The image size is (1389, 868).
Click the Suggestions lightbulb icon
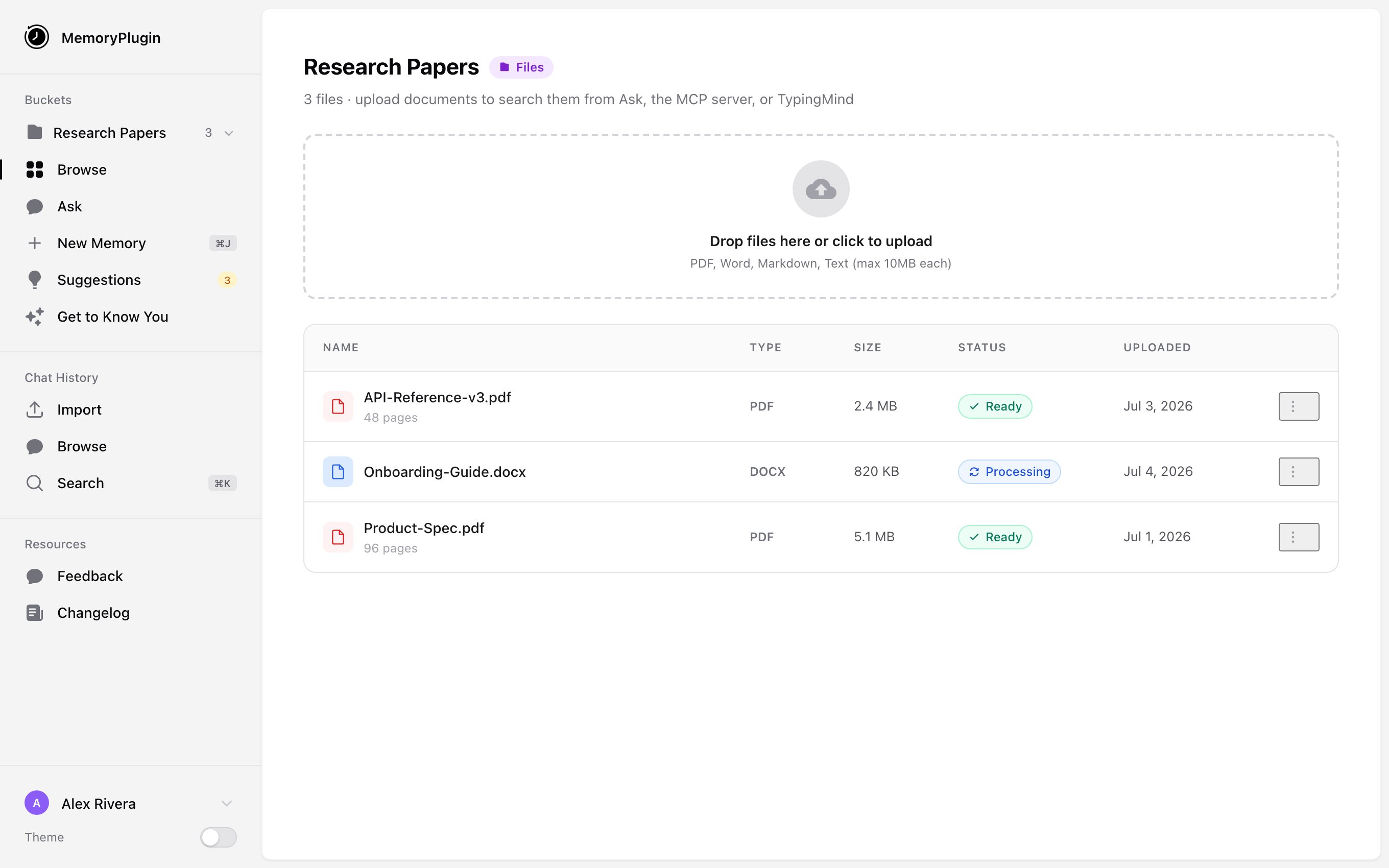[34, 280]
